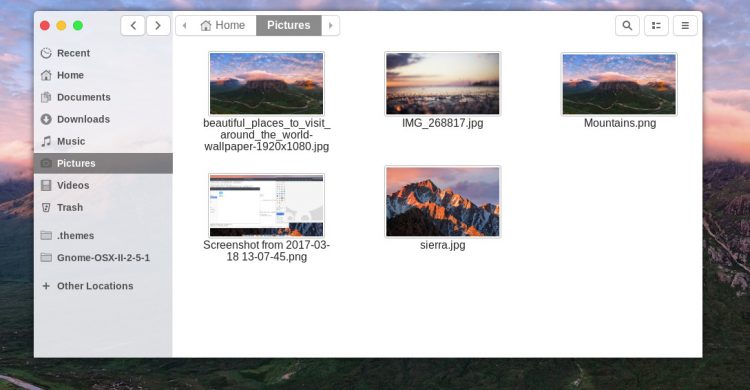Select the Pictures path bar segment
Image resolution: width=750 pixels, height=390 pixels.
pyautogui.click(x=288, y=25)
